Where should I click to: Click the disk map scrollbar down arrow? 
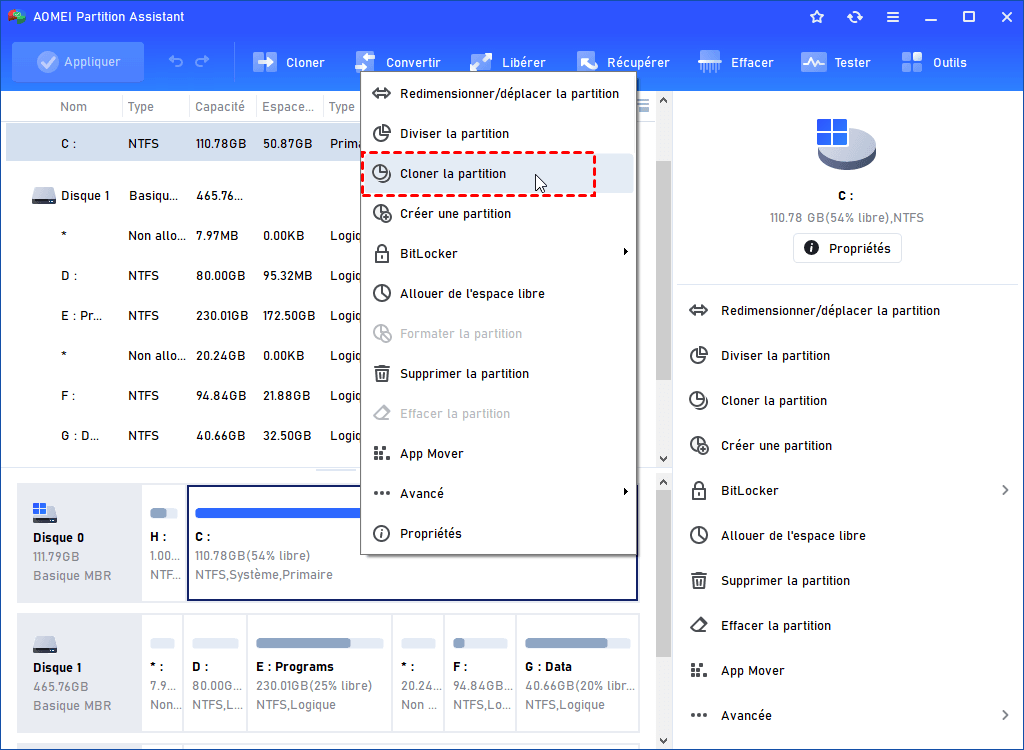[664, 741]
